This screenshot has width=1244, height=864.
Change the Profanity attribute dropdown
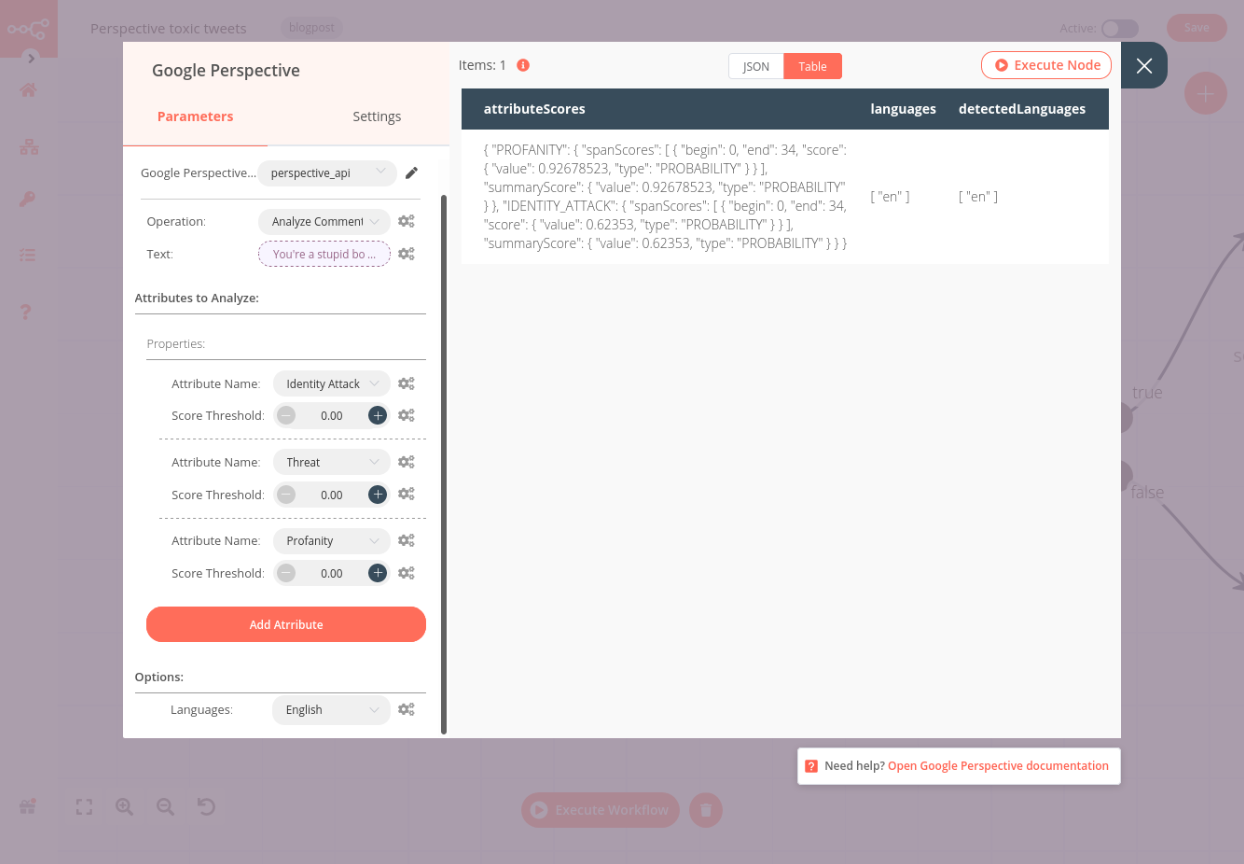pyautogui.click(x=332, y=541)
